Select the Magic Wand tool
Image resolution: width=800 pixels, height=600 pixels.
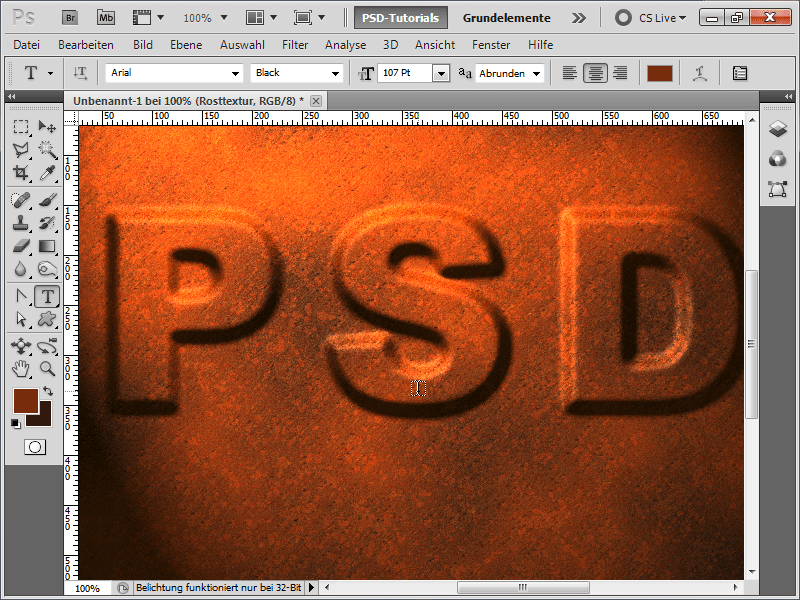click(x=47, y=149)
